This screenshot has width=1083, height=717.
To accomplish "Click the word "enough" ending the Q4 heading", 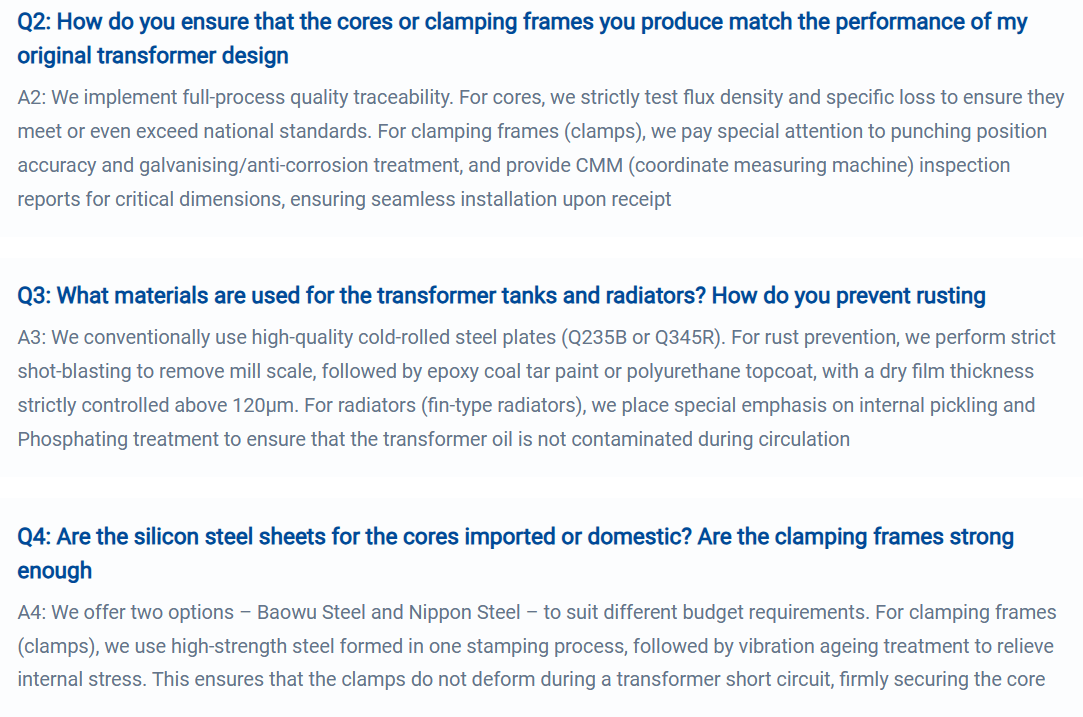I will (x=55, y=571).
